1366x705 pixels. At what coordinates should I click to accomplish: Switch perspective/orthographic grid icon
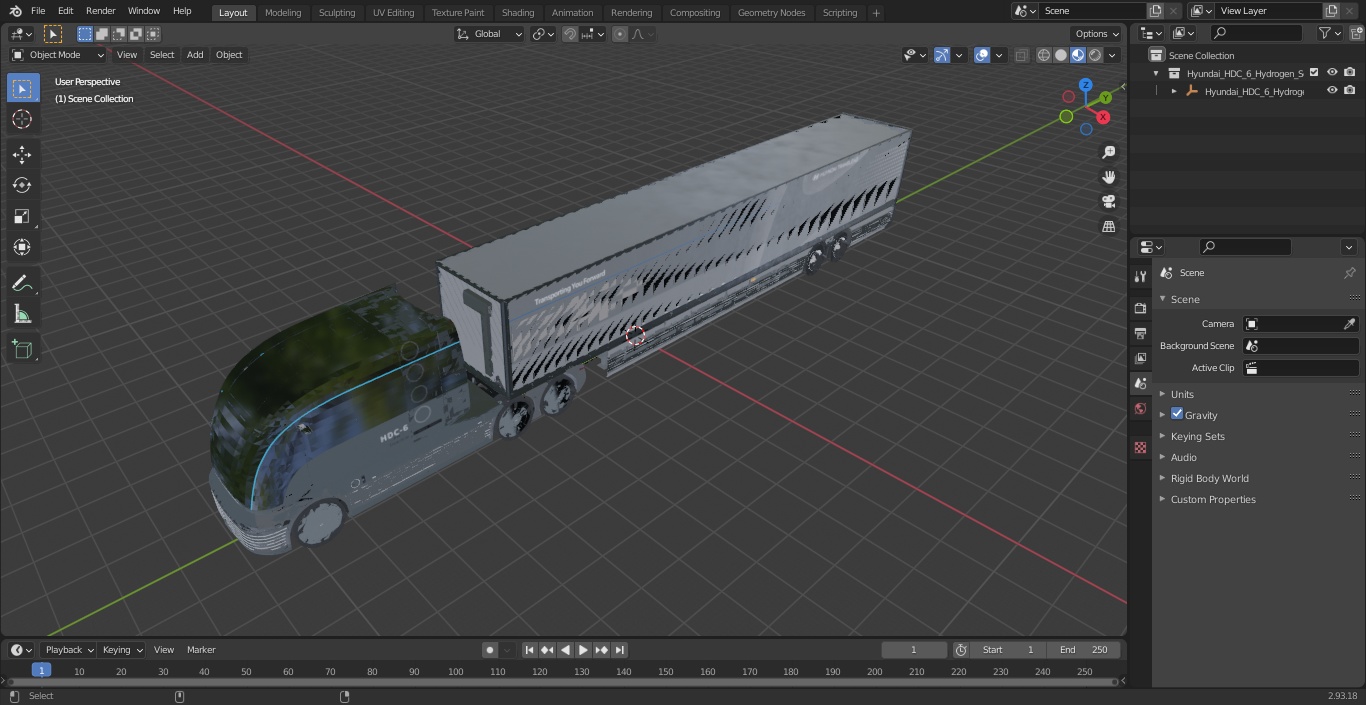[x=1108, y=226]
